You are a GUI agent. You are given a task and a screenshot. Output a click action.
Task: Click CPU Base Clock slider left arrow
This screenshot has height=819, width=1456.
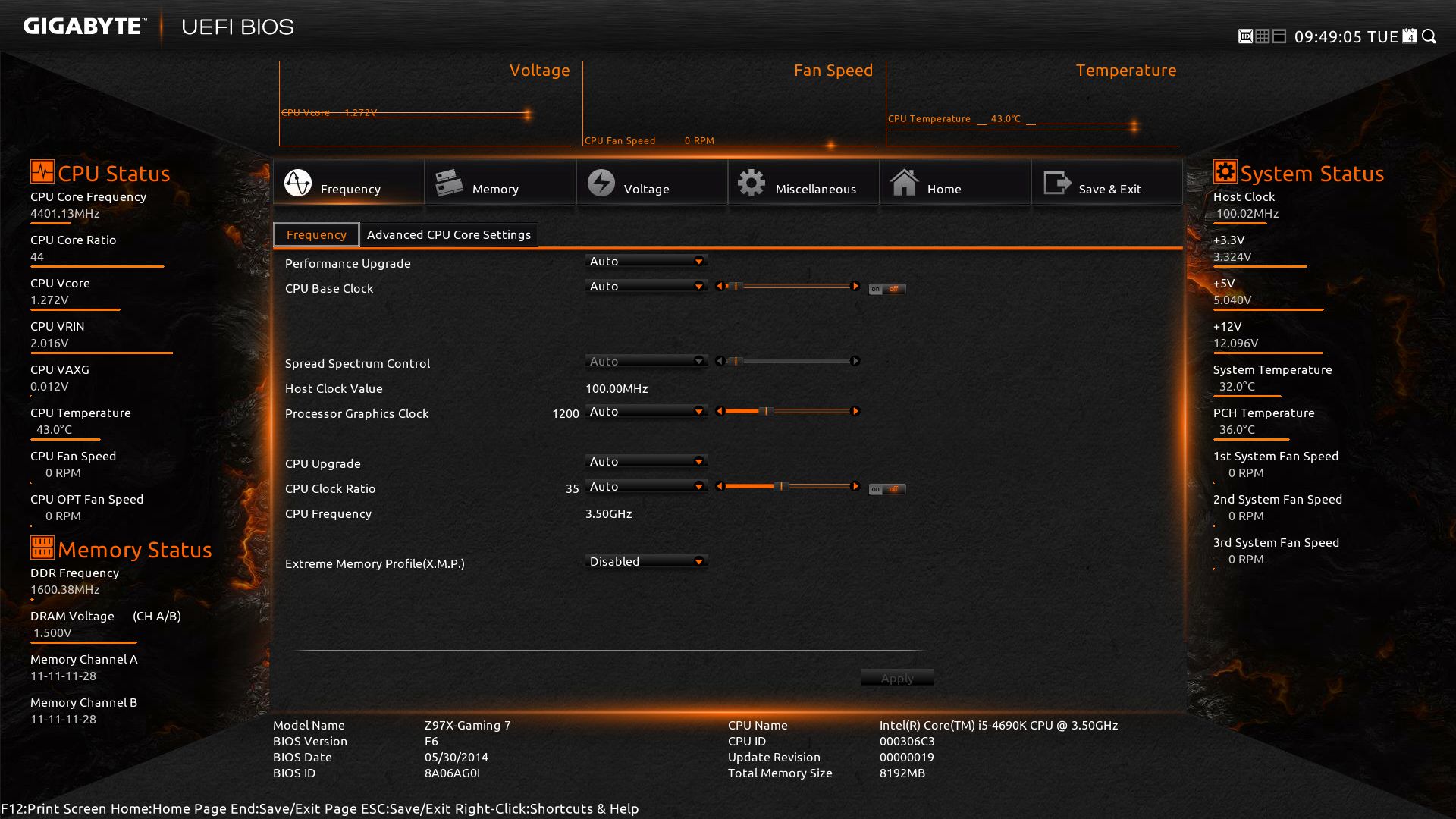click(720, 286)
